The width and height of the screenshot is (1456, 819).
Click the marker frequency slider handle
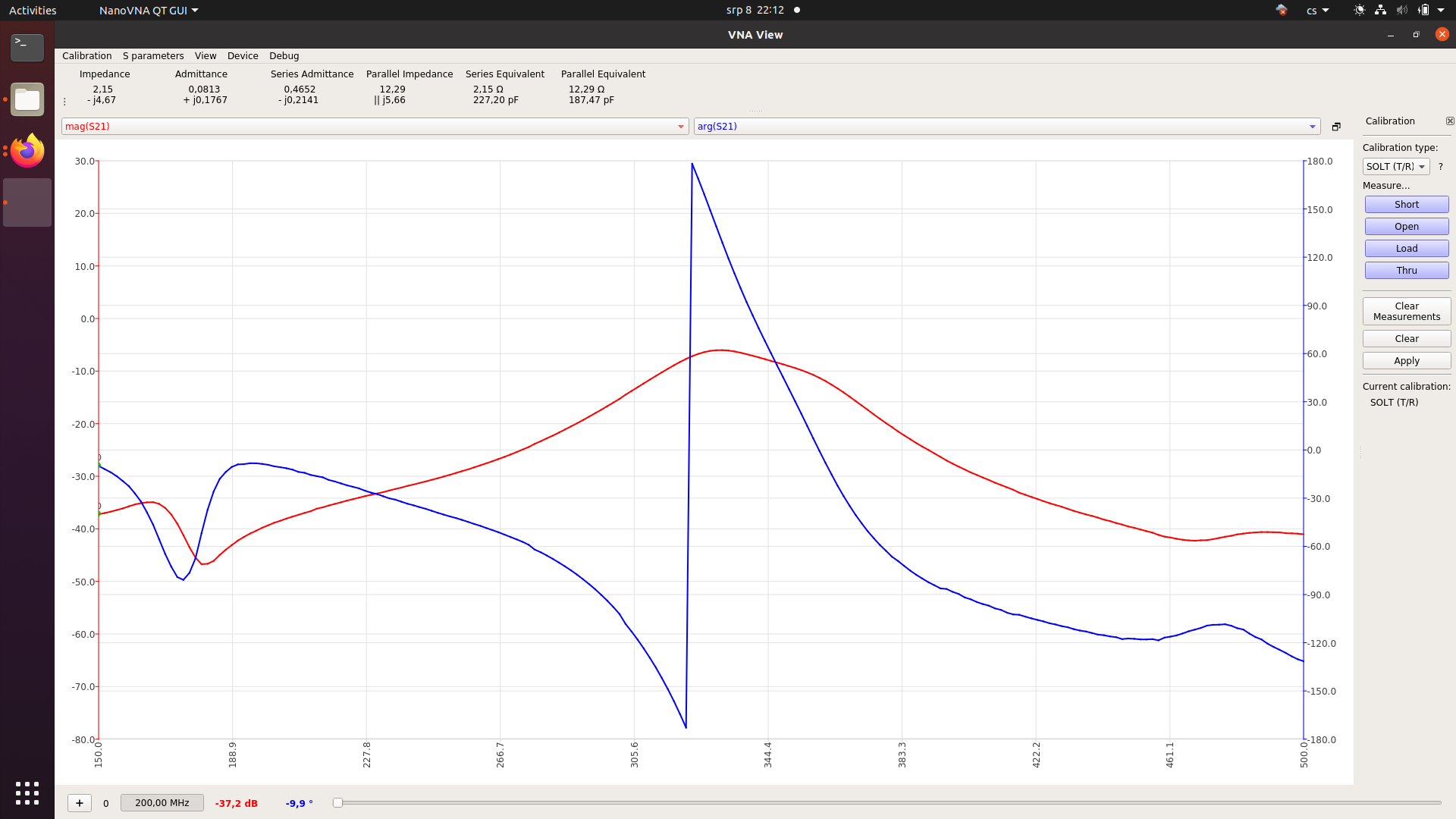tap(338, 803)
